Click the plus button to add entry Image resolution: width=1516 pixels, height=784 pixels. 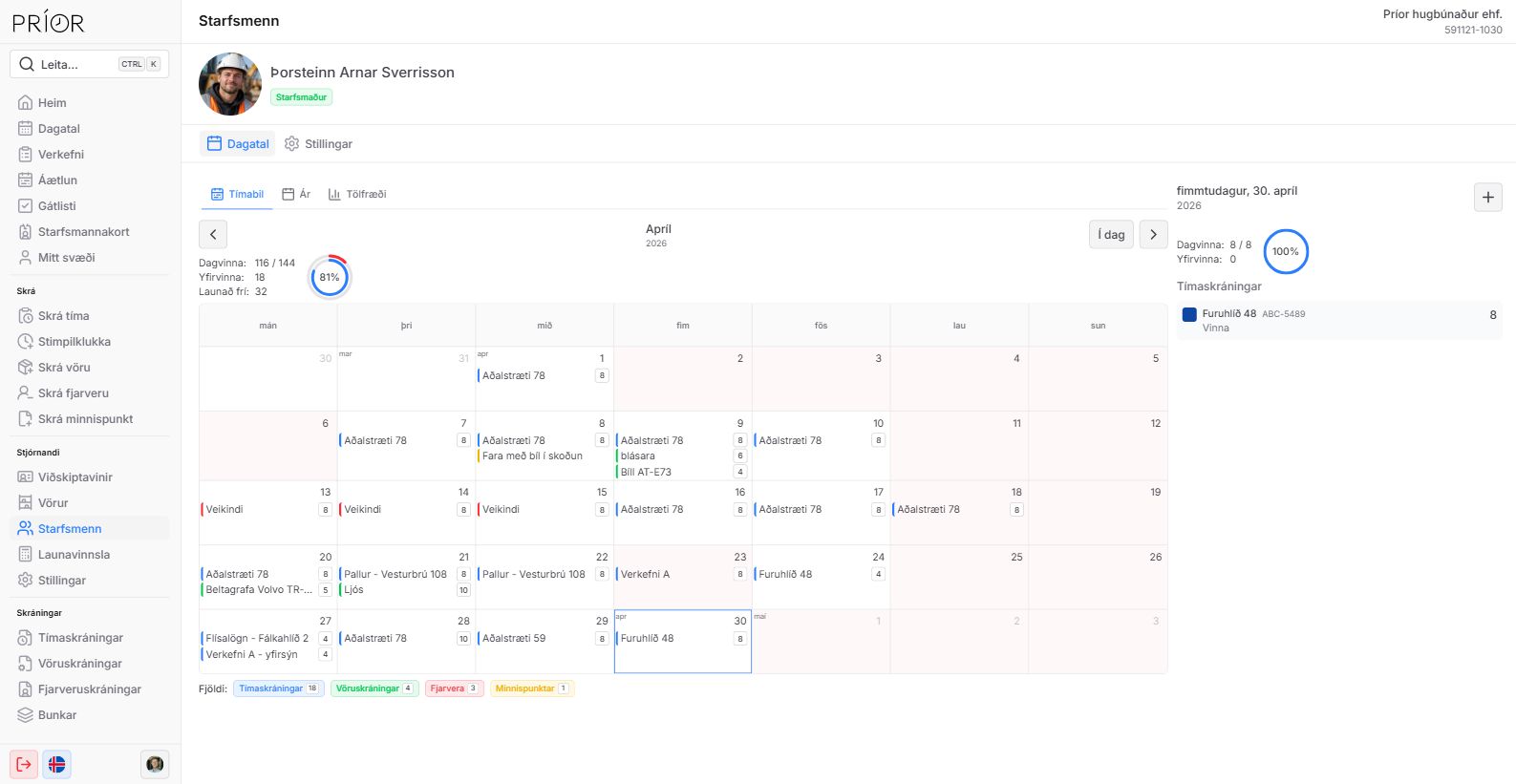[1488, 198]
